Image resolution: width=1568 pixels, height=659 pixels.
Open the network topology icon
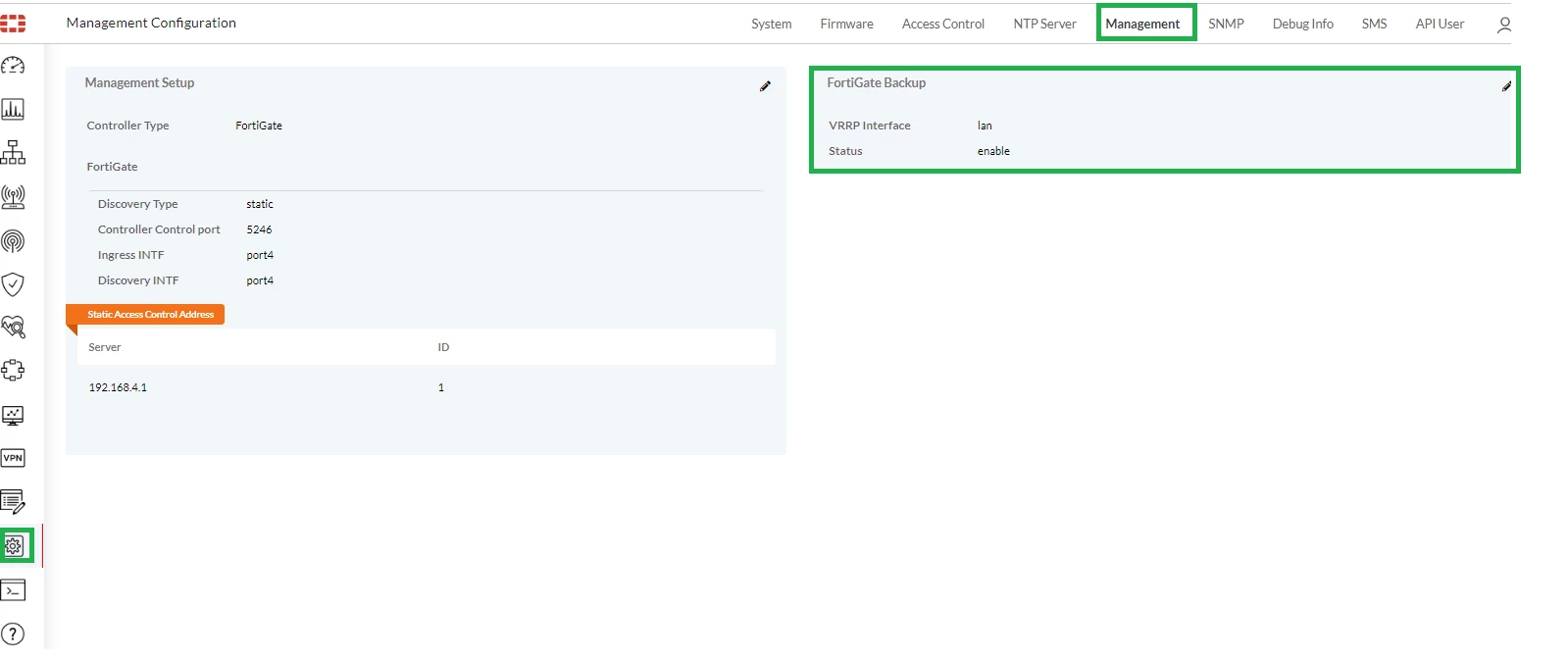point(13,152)
